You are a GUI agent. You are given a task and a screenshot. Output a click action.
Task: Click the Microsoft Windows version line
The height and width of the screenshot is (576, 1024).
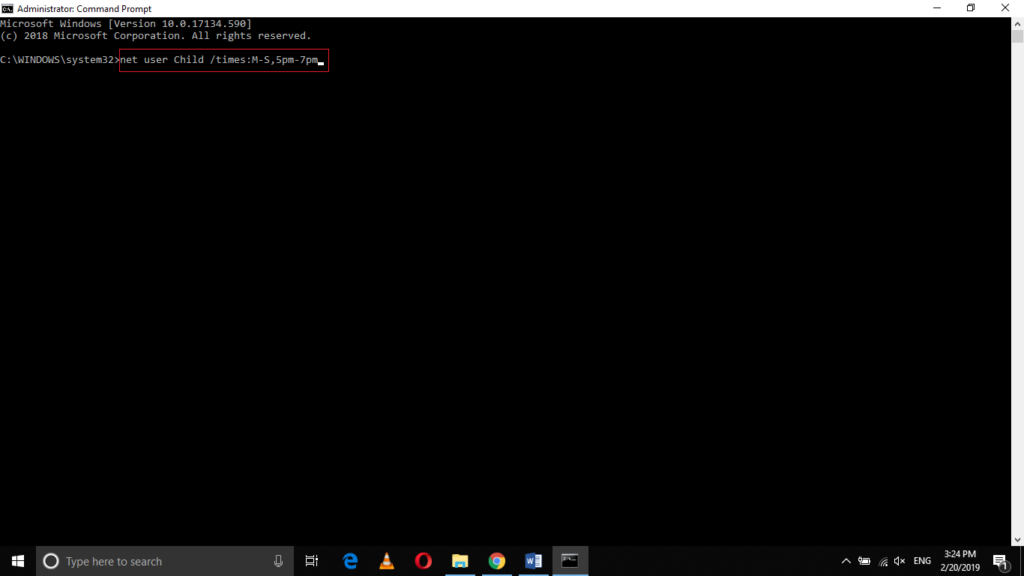[x=125, y=24]
